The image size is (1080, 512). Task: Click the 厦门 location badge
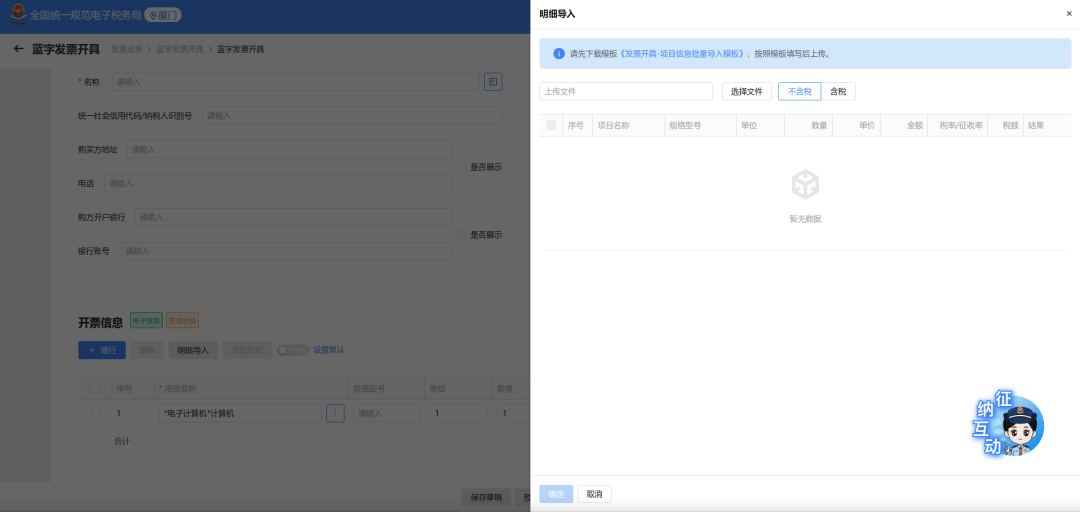click(x=163, y=15)
